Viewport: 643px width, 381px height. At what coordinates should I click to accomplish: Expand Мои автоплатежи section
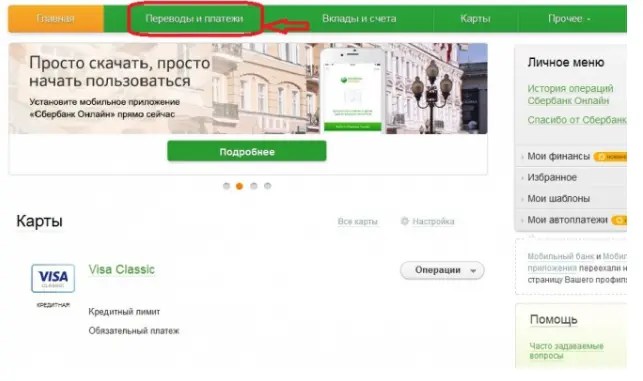[567, 220]
